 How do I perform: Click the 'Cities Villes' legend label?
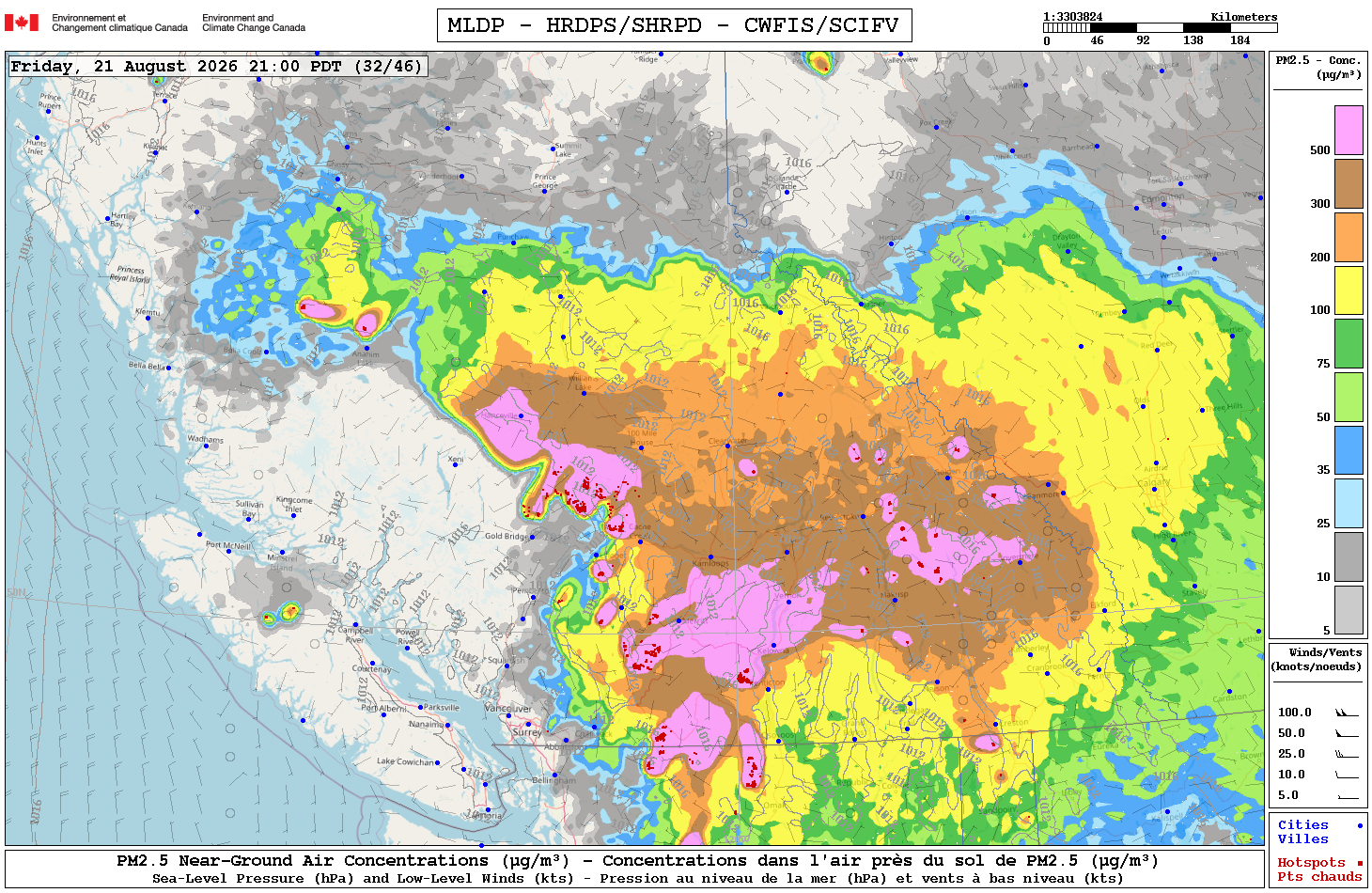[x=1302, y=832]
